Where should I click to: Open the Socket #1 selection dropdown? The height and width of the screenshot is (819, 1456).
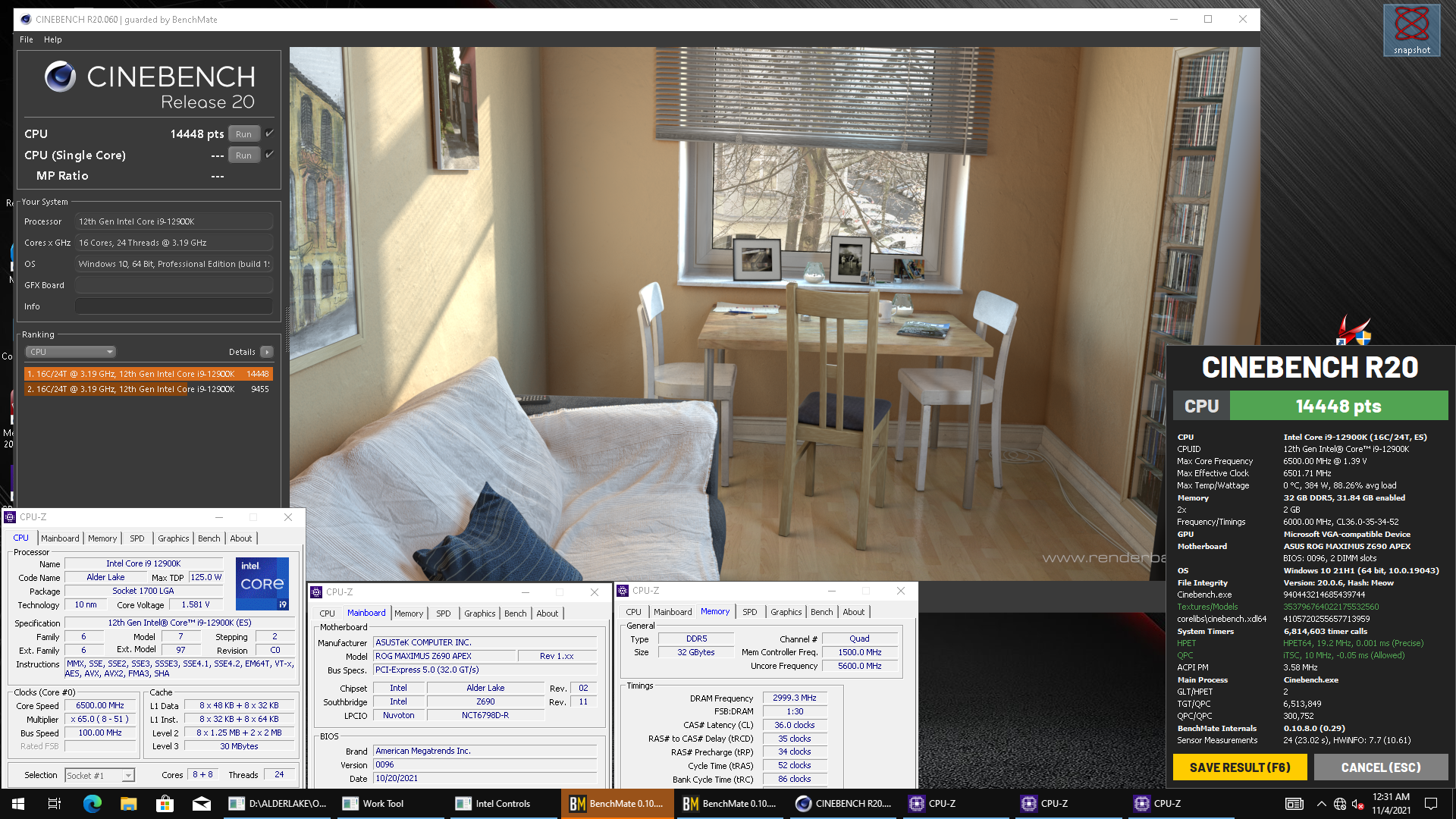tap(99, 775)
